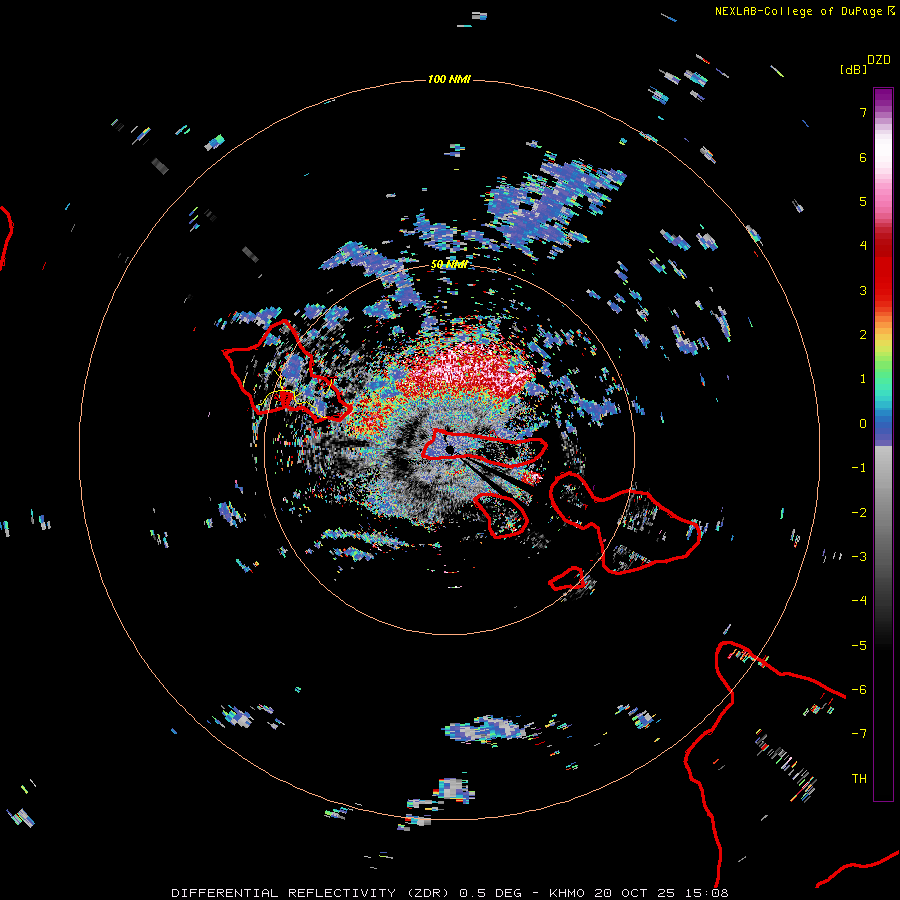
Task: Click the 0 value on the color scale
Action: click(863, 424)
